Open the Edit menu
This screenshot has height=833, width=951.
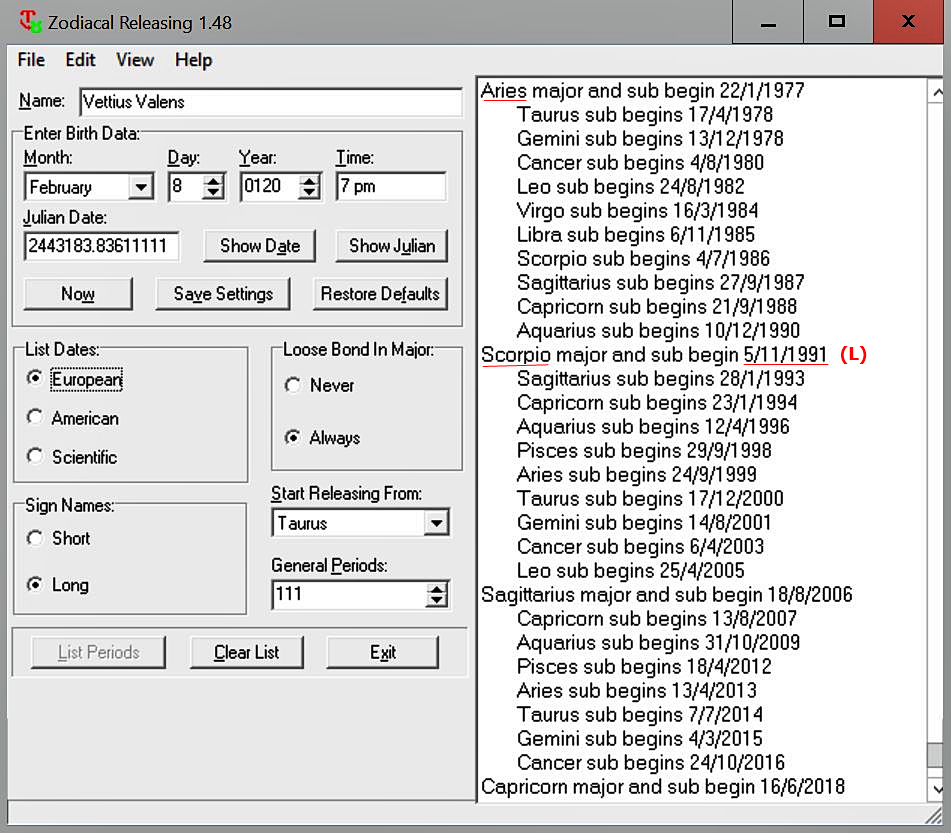[x=80, y=60]
